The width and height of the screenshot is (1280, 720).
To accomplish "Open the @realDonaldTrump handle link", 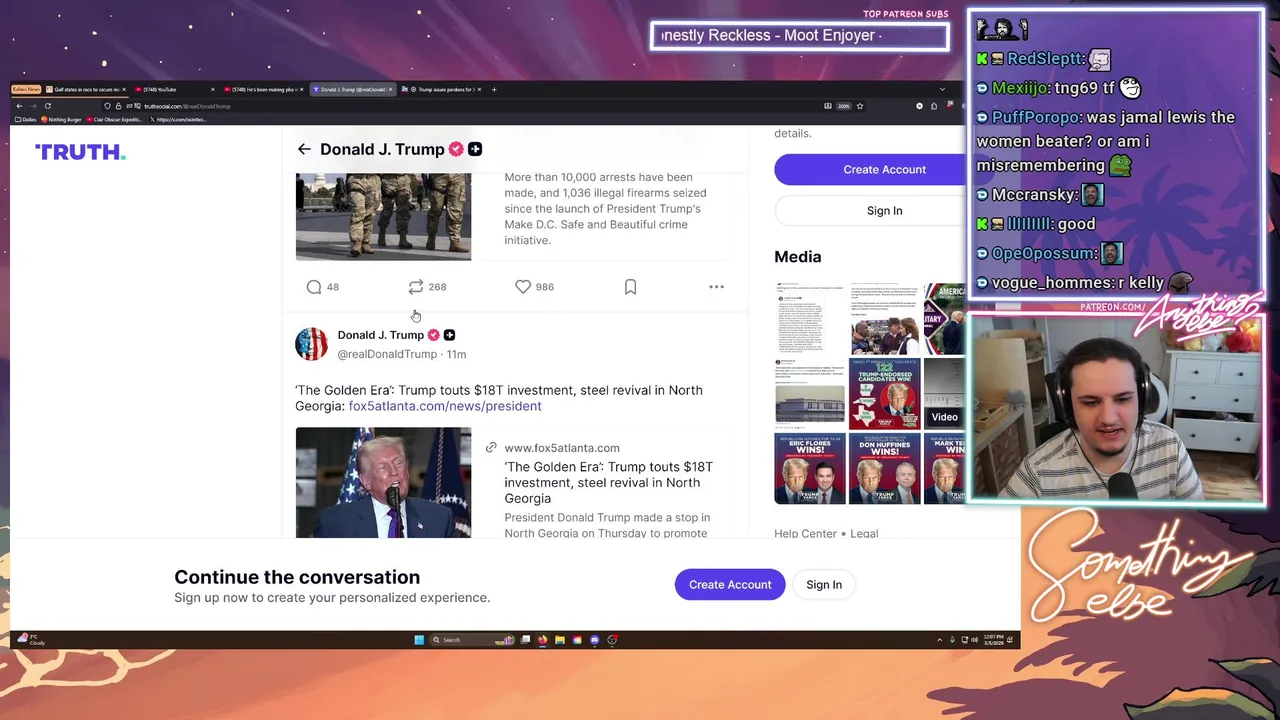I will 387,354.
